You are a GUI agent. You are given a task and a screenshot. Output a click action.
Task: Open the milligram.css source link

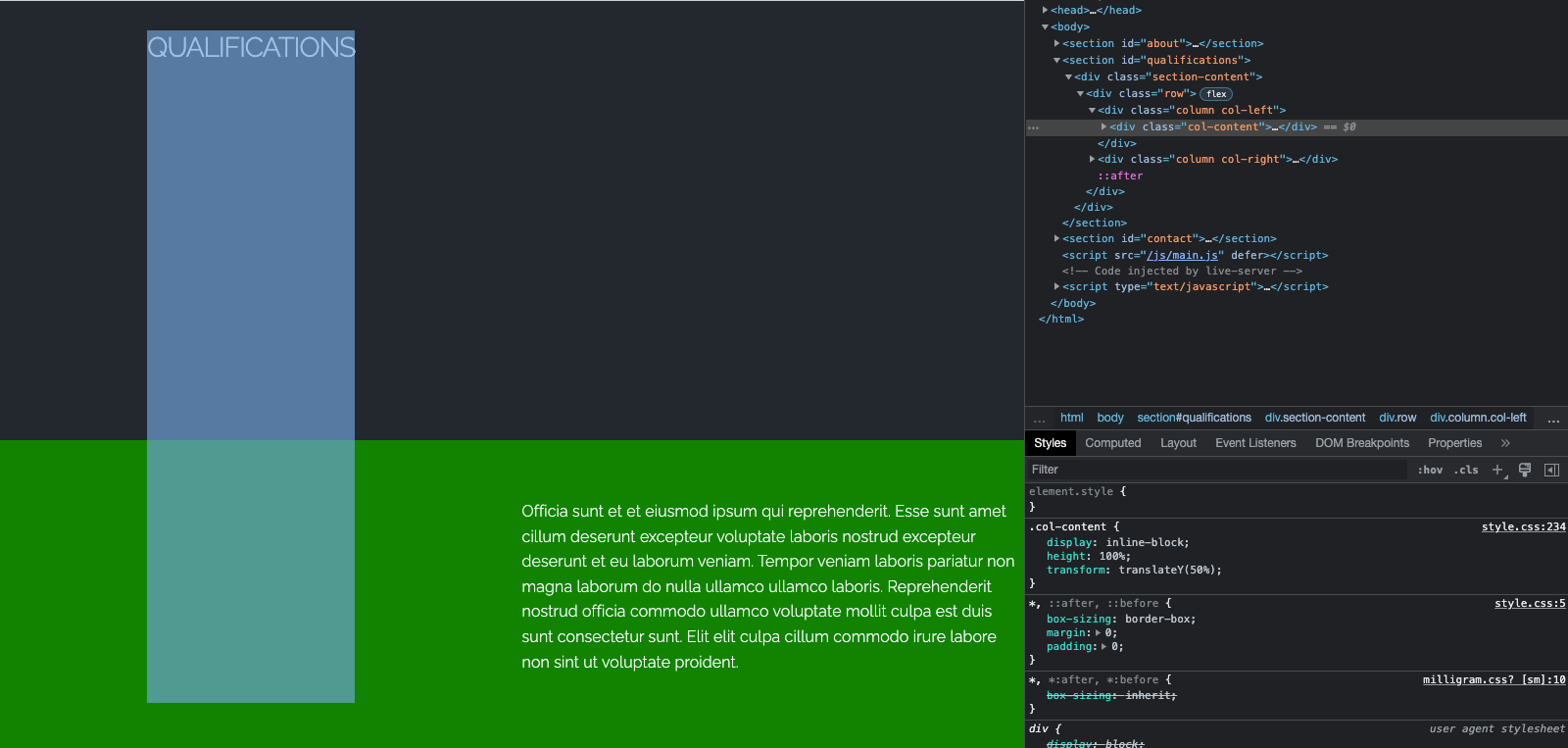click(x=1494, y=680)
